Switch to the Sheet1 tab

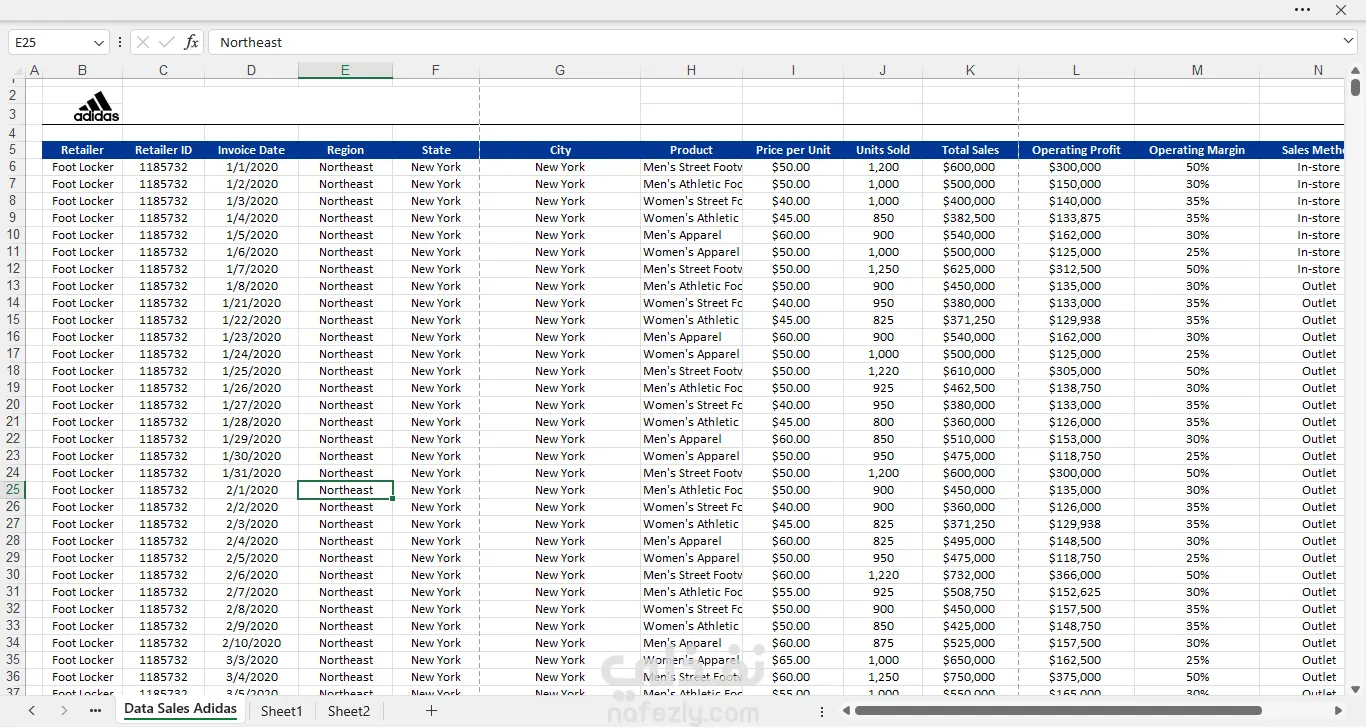click(281, 711)
